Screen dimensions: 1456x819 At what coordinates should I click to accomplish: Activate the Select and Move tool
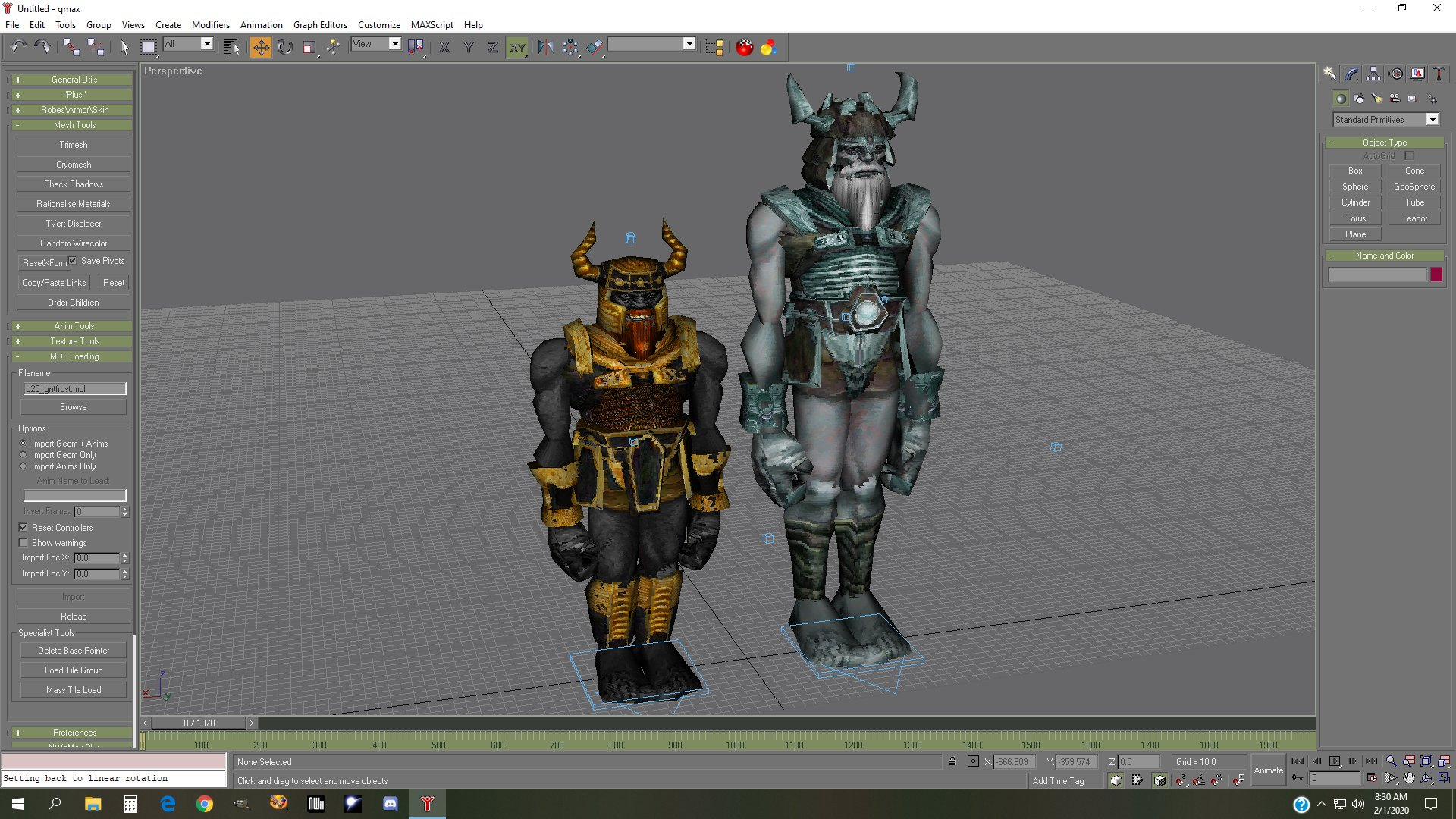[260, 47]
